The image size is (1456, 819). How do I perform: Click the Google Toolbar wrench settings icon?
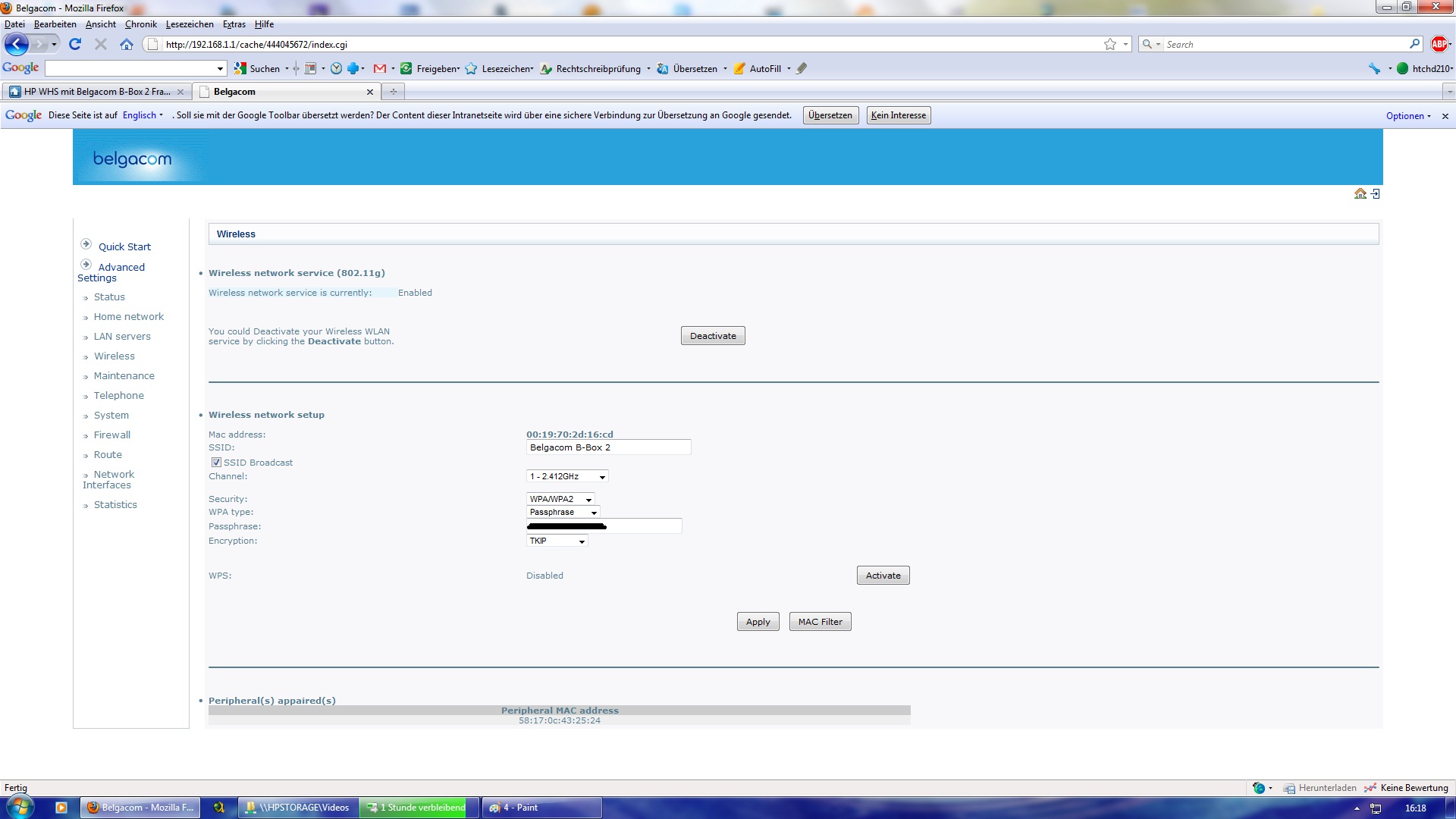[x=1374, y=68]
